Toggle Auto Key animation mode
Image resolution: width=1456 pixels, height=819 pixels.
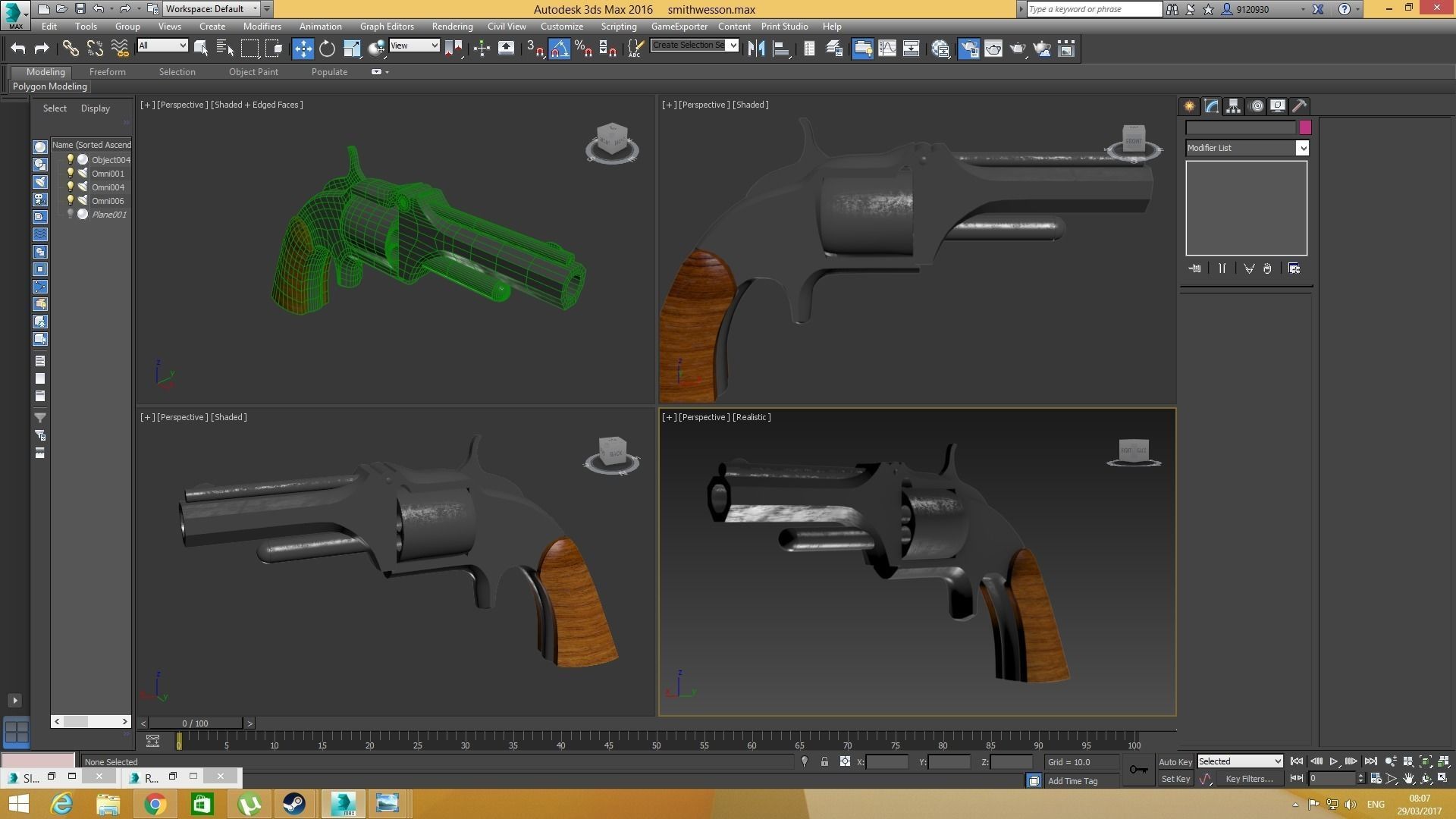pos(1175,762)
